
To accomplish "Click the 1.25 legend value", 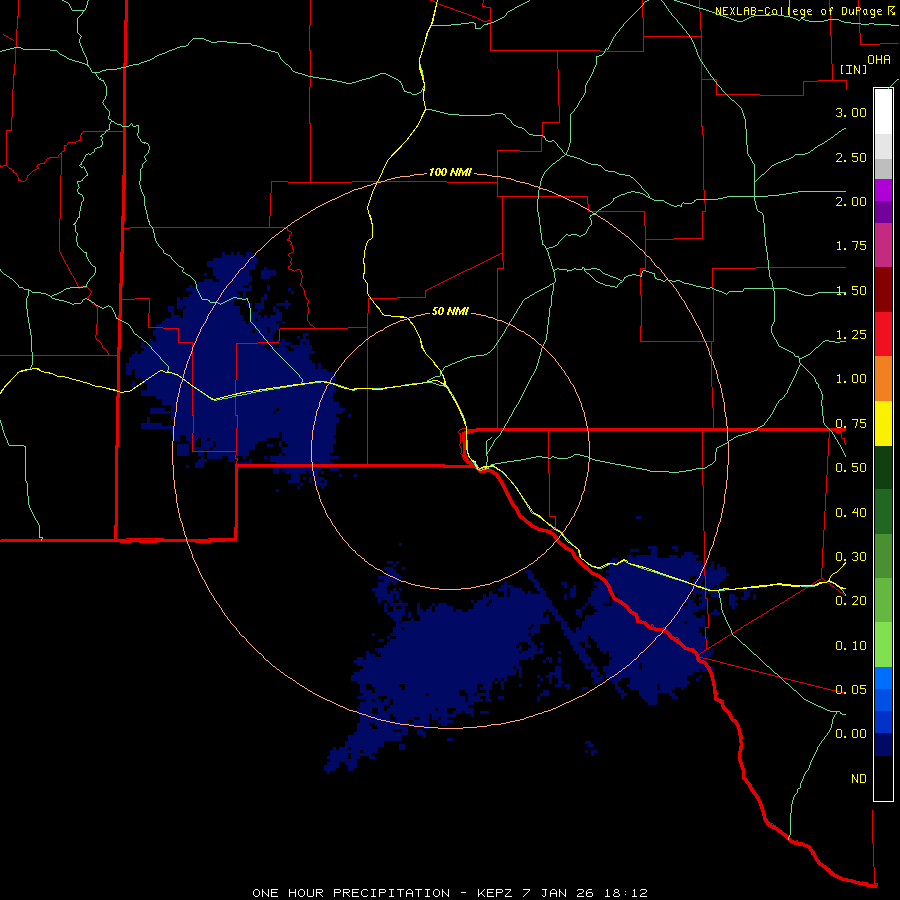I will tap(851, 335).
